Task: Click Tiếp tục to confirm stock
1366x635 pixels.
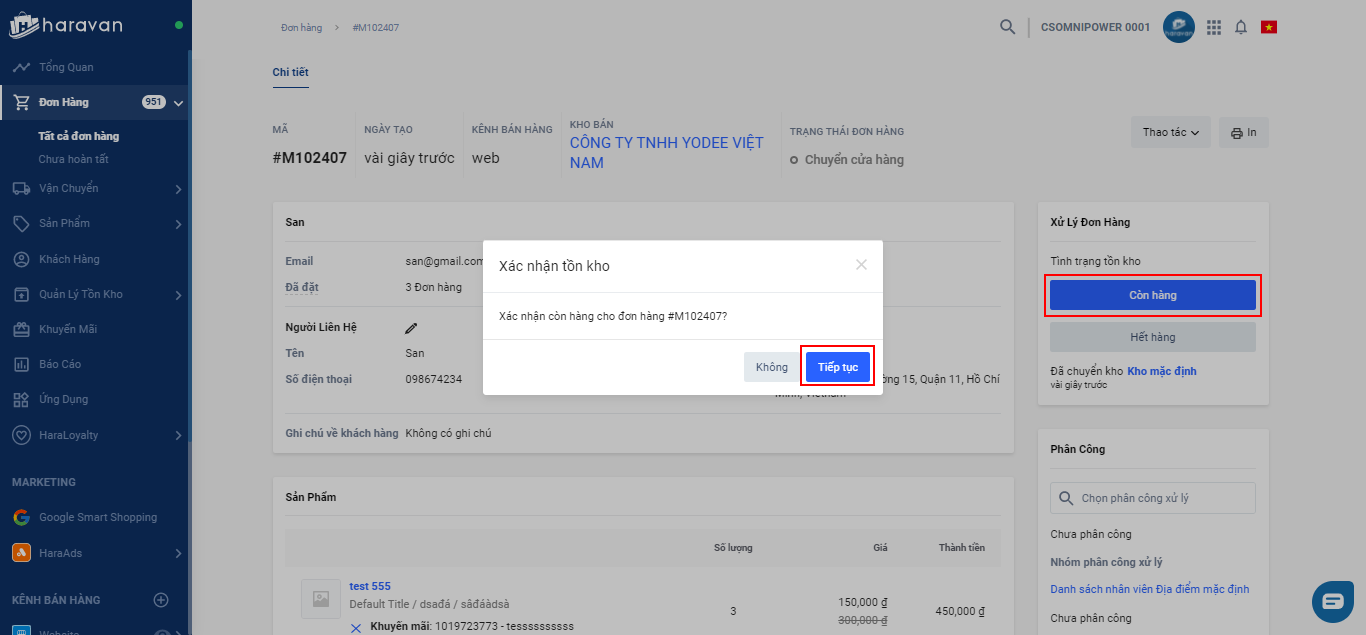Action: pyautogui.click(x=838, y=367)
